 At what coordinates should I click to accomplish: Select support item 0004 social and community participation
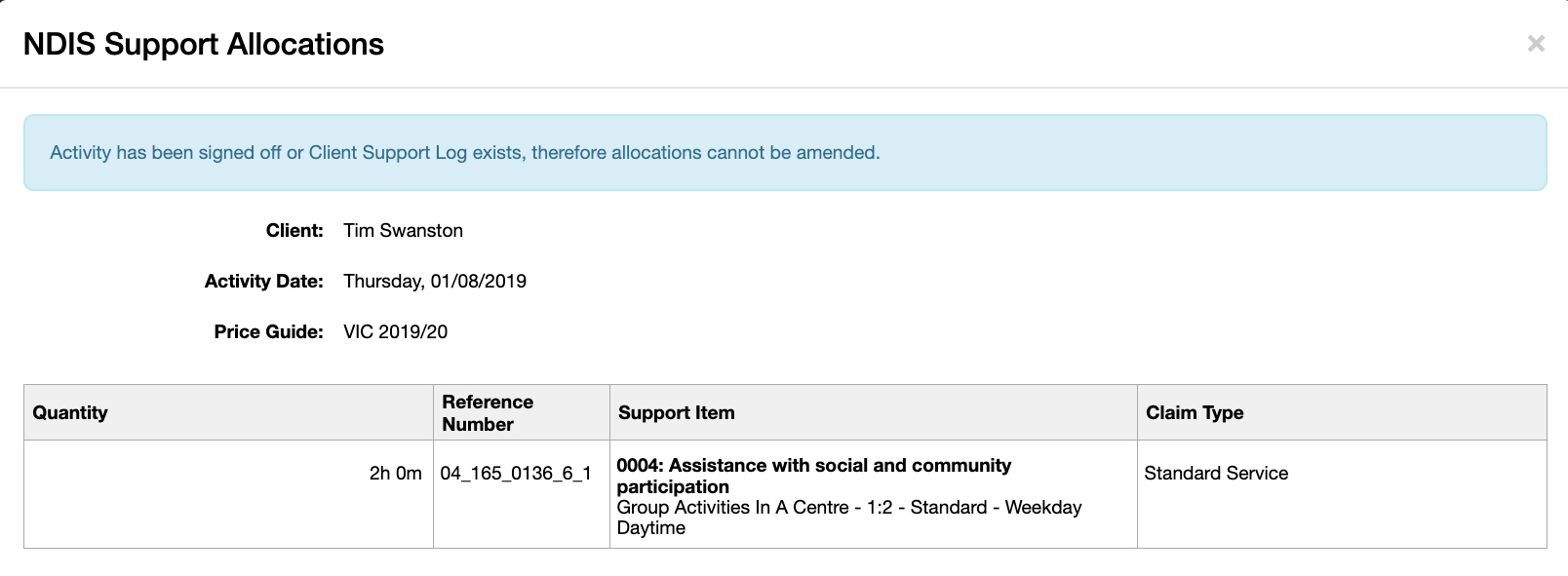(x=814, y=476)
